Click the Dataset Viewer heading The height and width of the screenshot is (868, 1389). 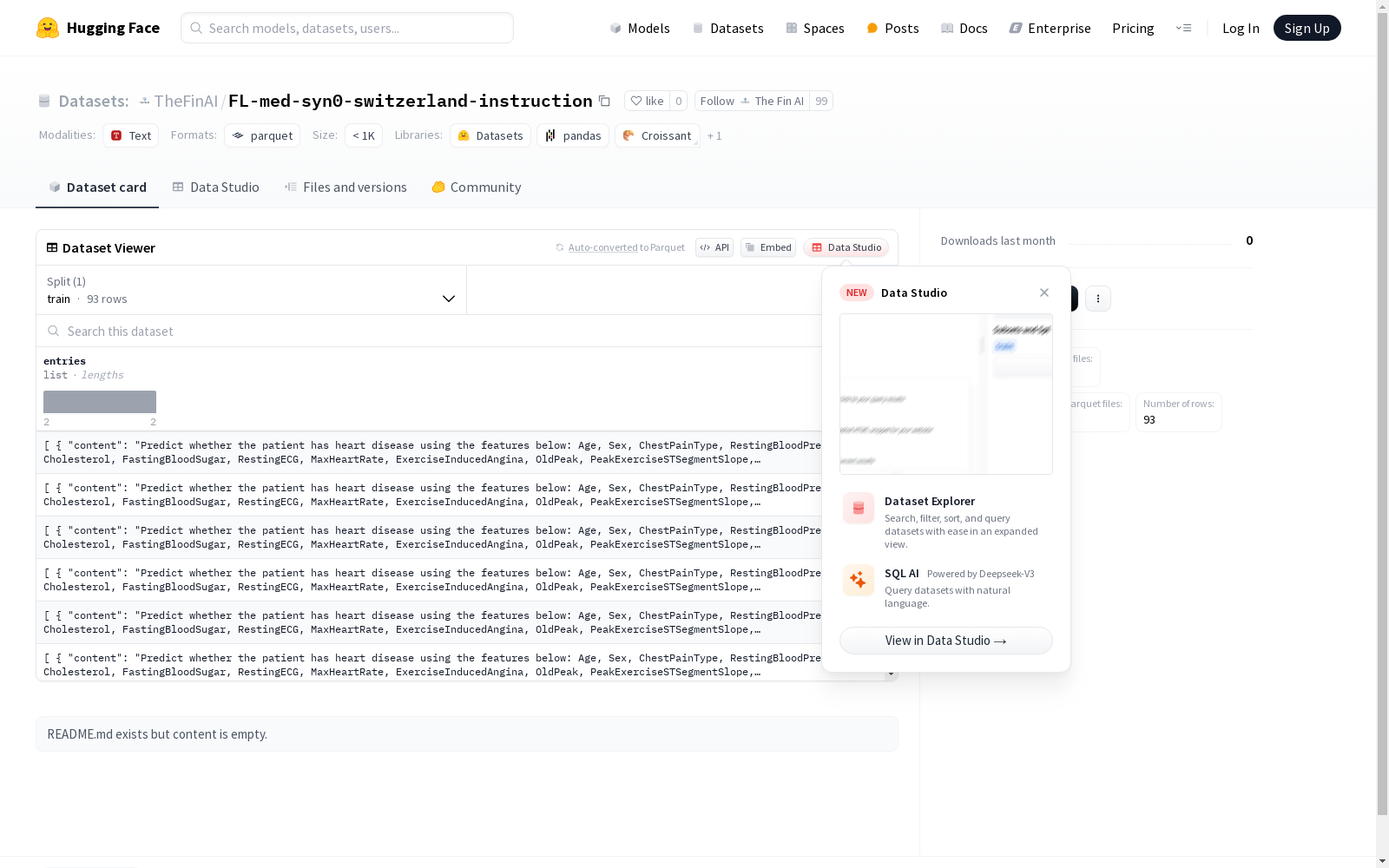tap(109, 247)
